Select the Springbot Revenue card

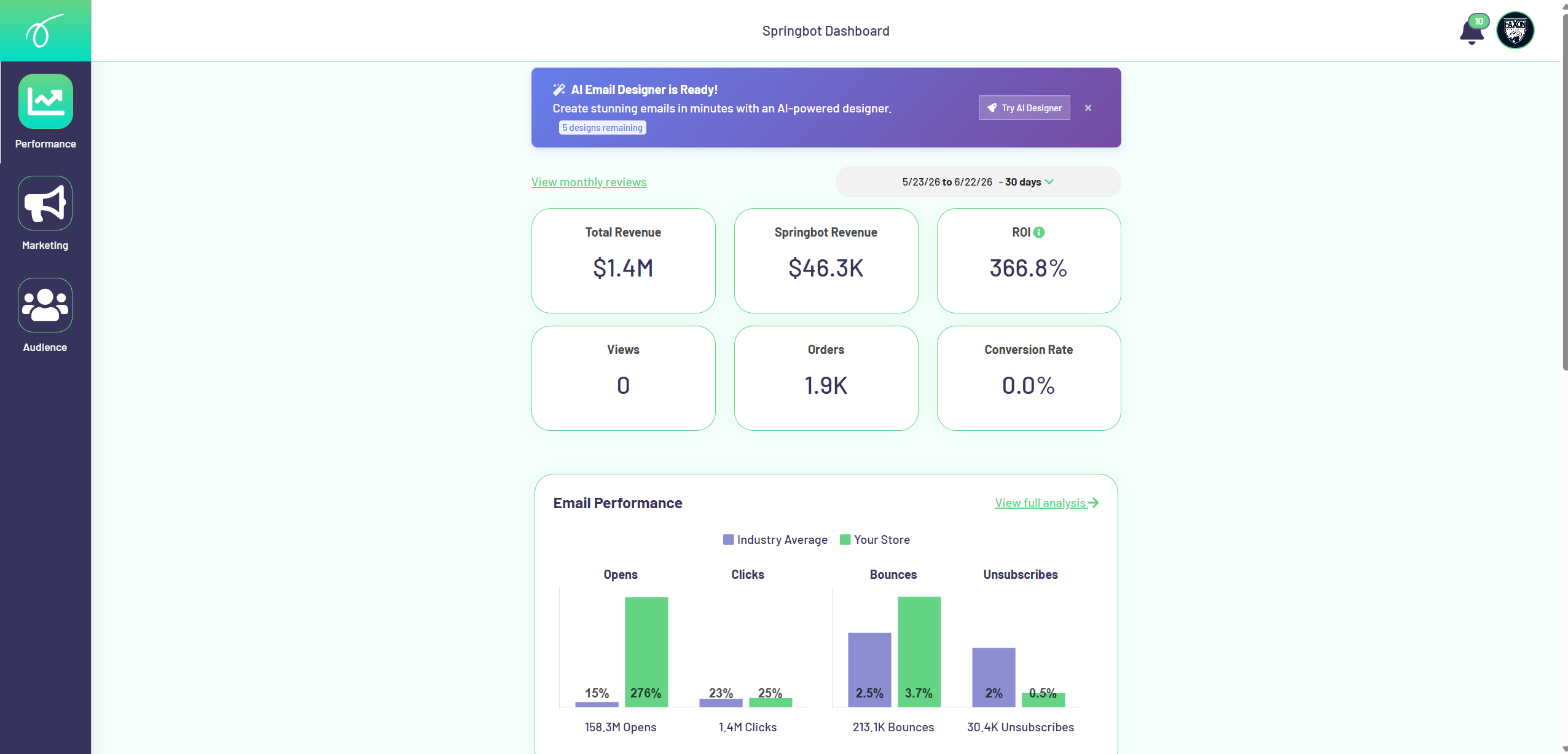(826, 261)
